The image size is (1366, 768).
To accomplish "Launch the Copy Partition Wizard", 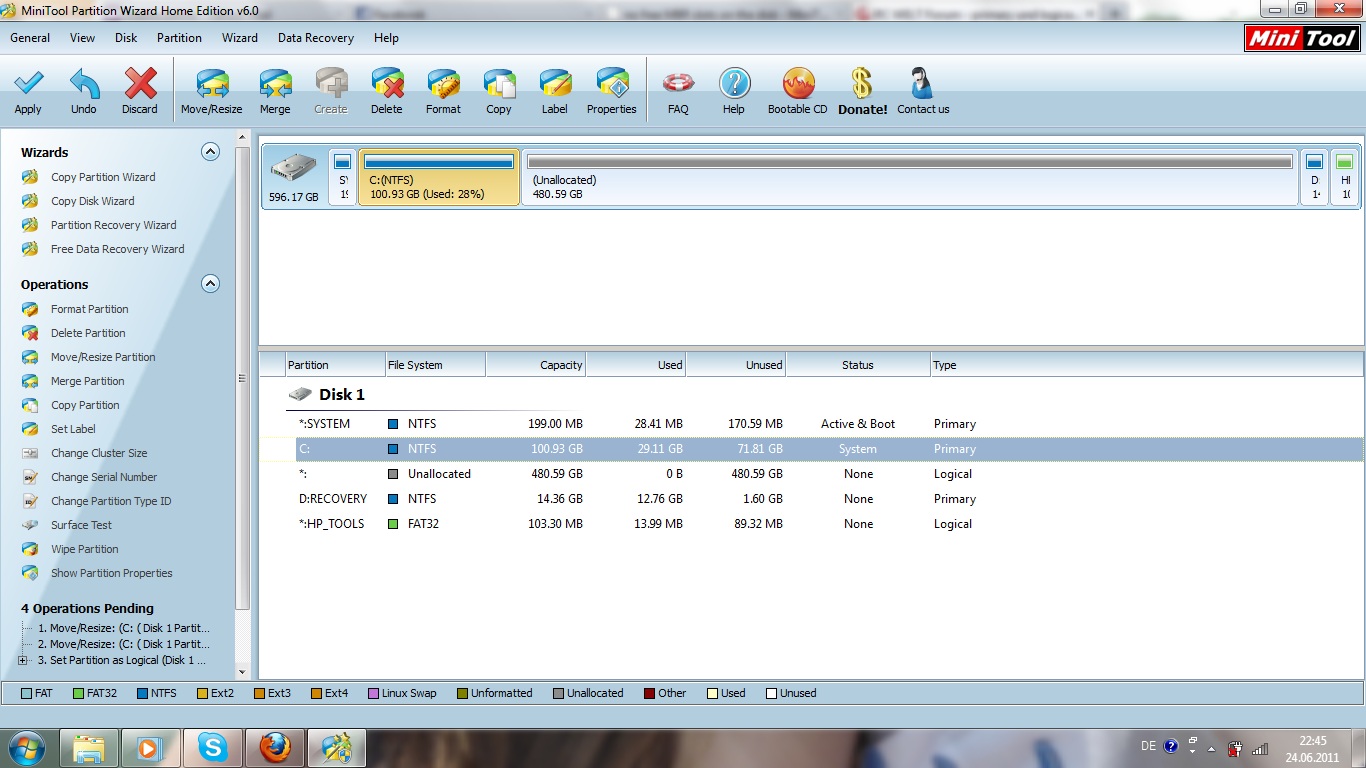I will pos(103,177).
